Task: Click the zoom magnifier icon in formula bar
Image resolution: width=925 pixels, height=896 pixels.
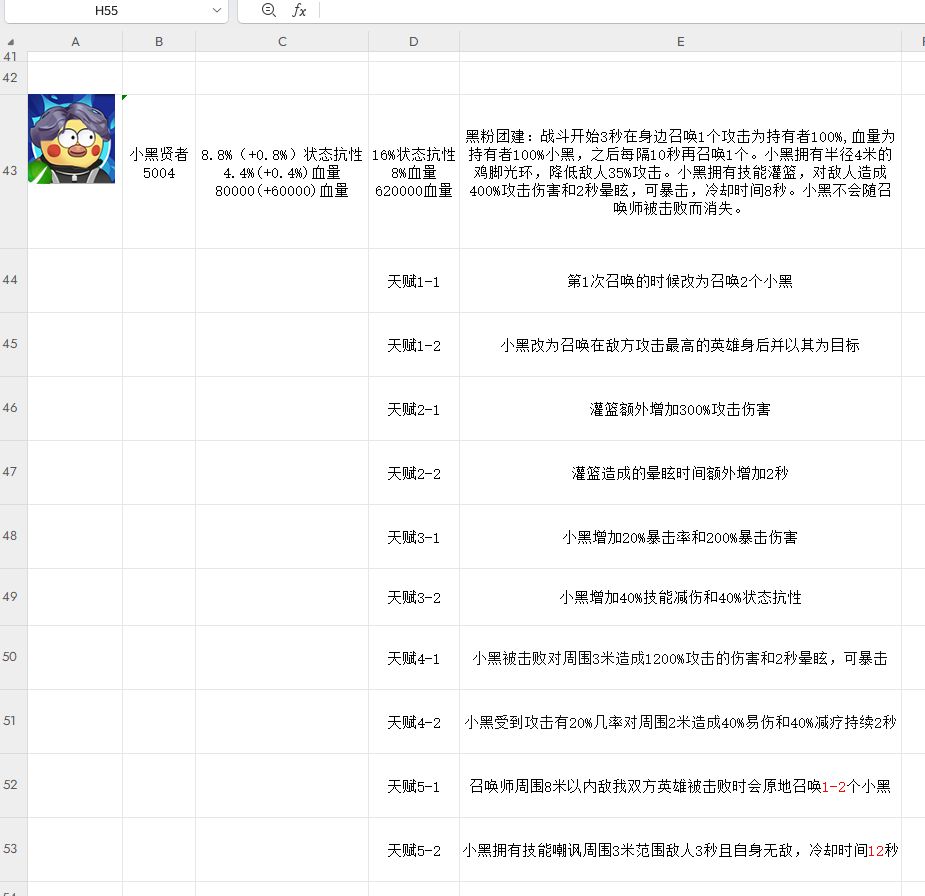Action: click(x=268, y=10)
